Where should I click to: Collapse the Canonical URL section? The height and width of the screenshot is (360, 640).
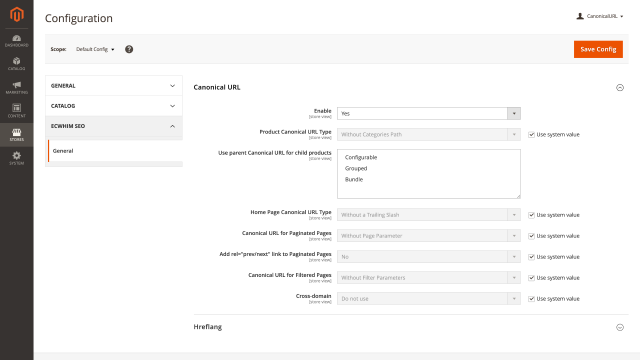click(620, 87)
